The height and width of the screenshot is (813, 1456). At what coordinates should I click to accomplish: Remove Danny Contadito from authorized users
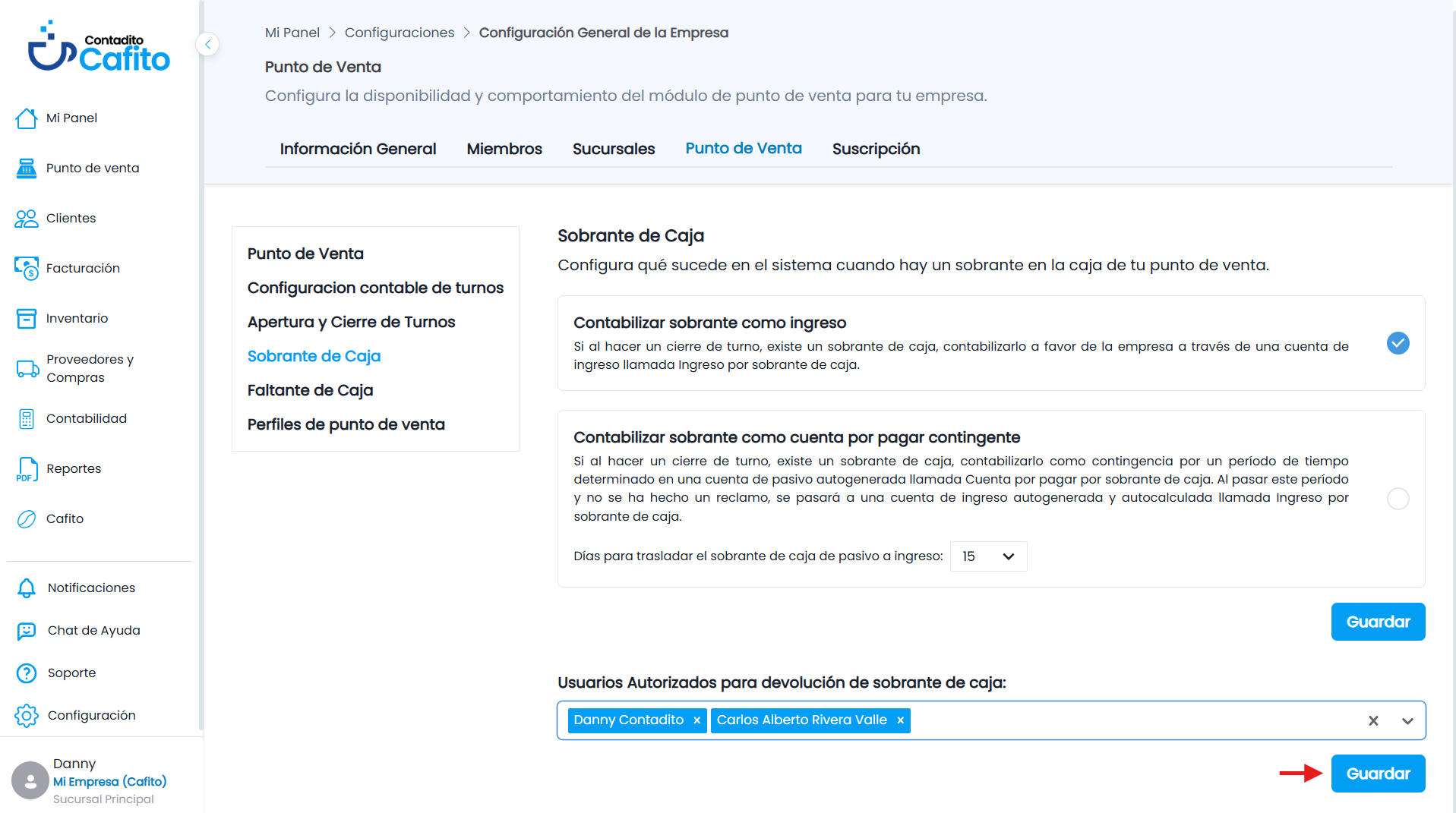(696, 720)
